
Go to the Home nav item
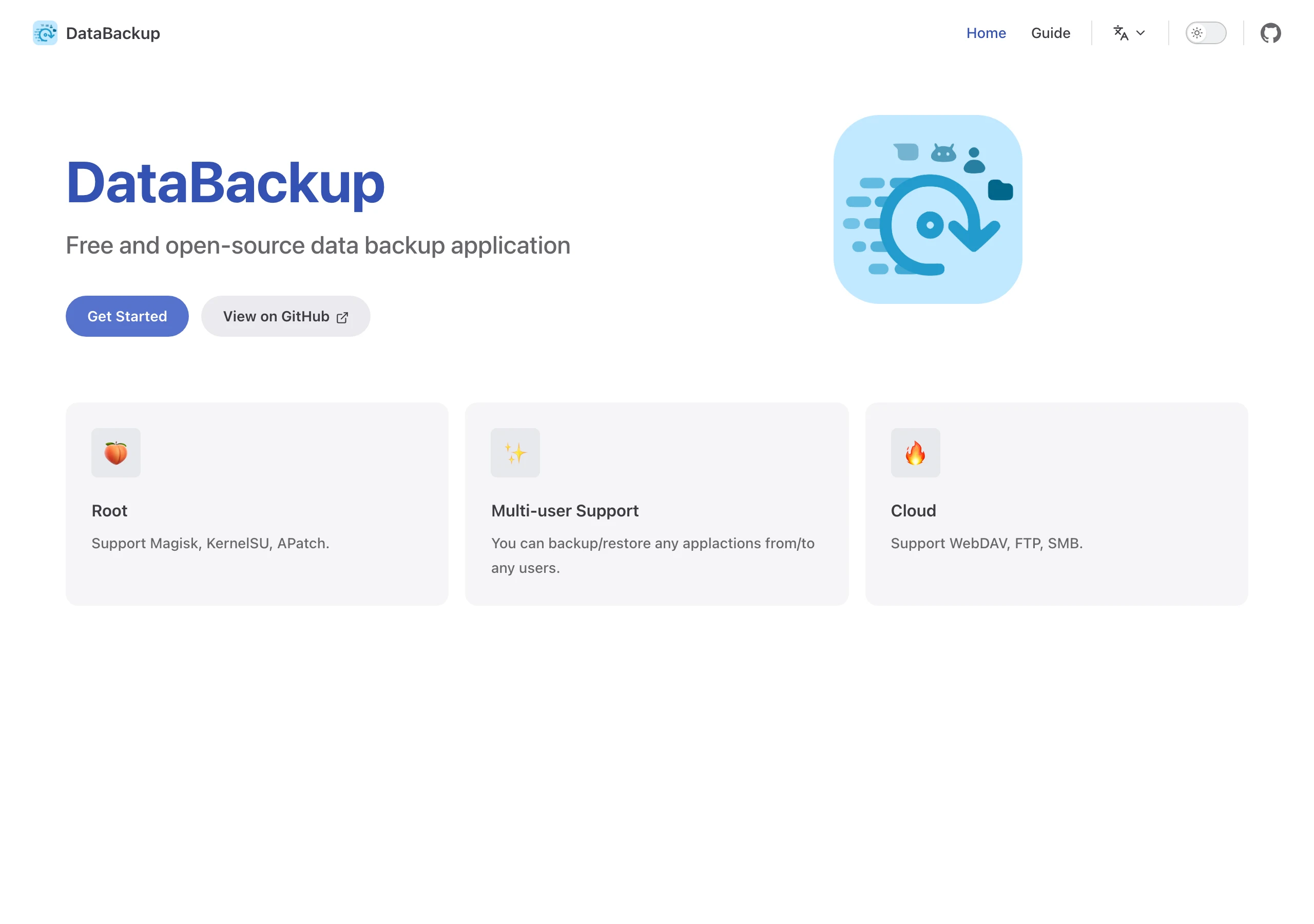pyautogui.click(x=985, y=33)
